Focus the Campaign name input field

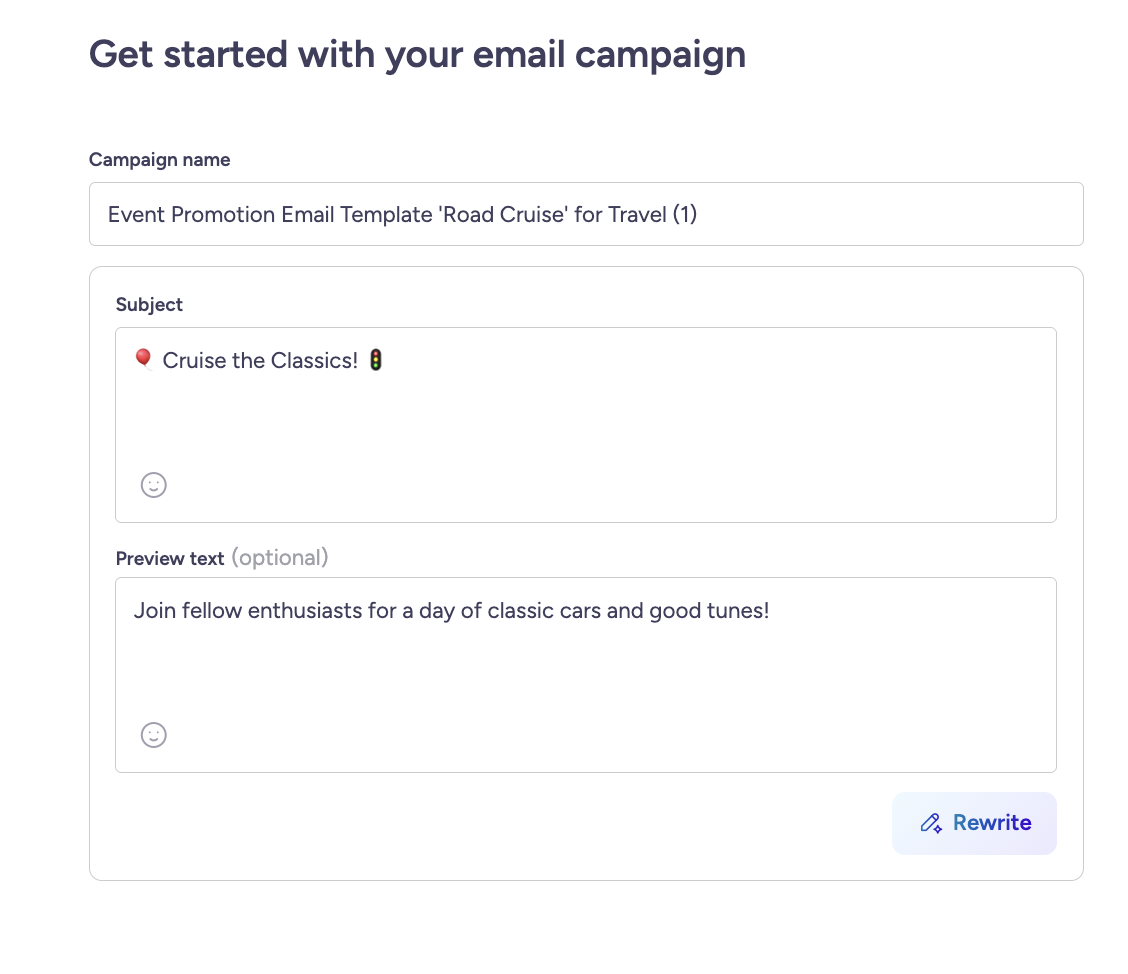click(585, 214)
